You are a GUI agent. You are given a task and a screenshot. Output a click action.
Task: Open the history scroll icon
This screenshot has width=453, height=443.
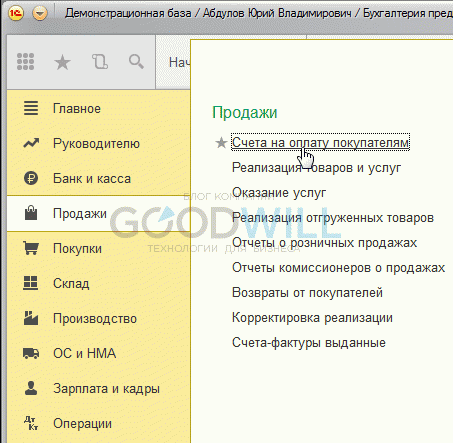click(100, 62)
